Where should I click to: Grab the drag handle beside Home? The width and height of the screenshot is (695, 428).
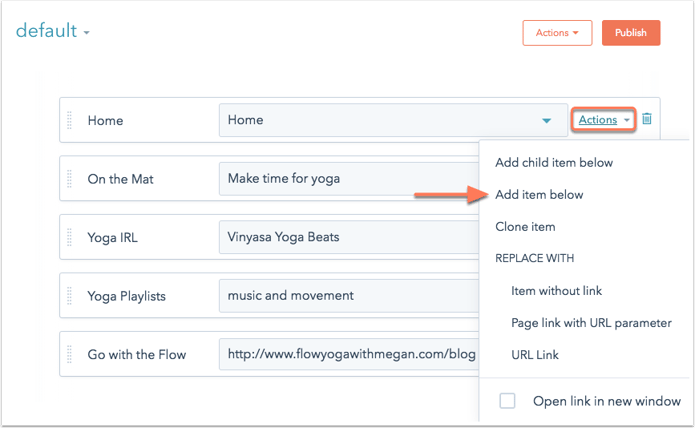tap(69, 120)
